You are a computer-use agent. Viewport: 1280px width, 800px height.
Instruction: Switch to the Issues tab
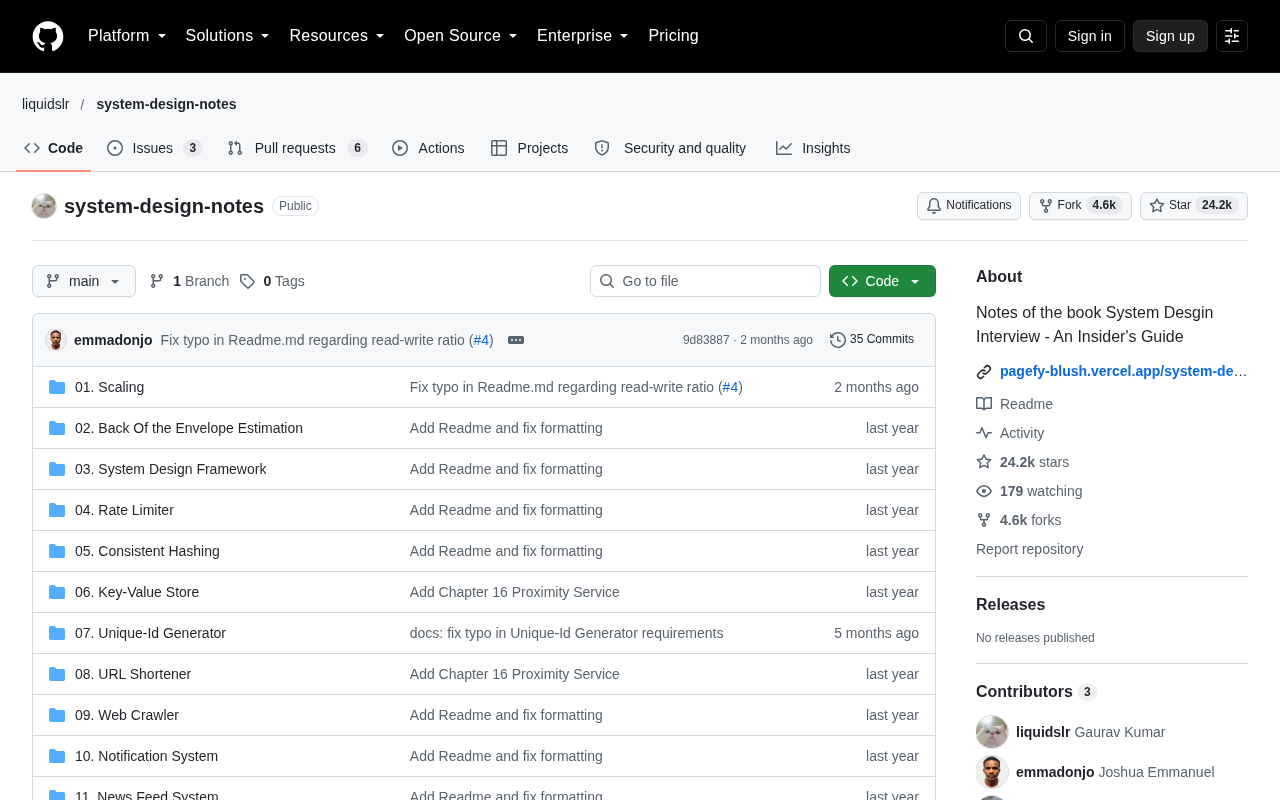pos(155,148)
